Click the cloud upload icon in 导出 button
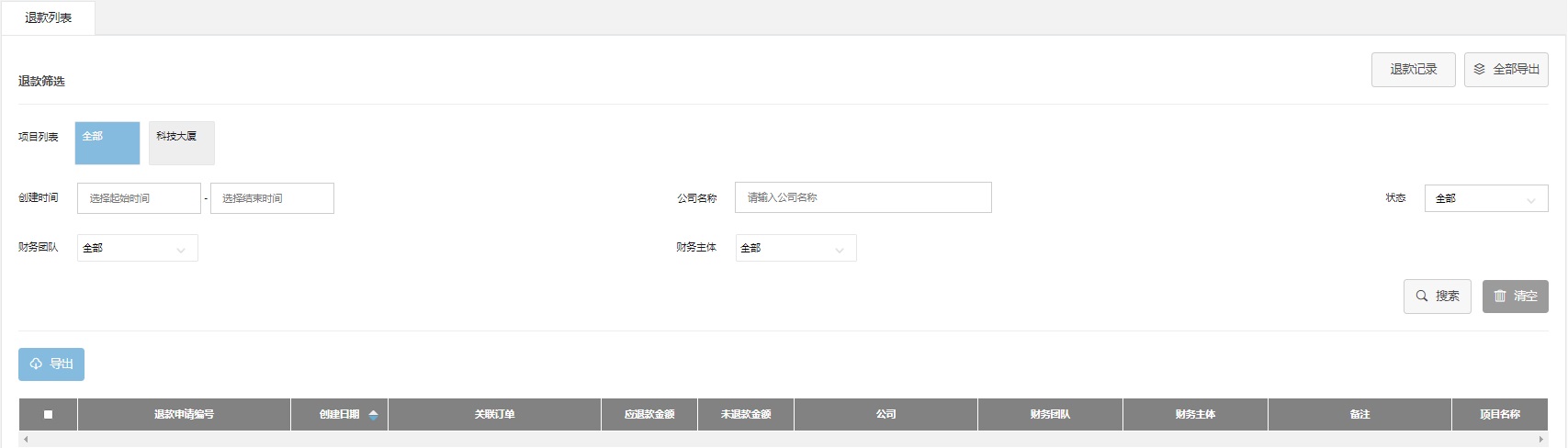The height and width of the screenshot is (448, 1568). coord(36,364)
